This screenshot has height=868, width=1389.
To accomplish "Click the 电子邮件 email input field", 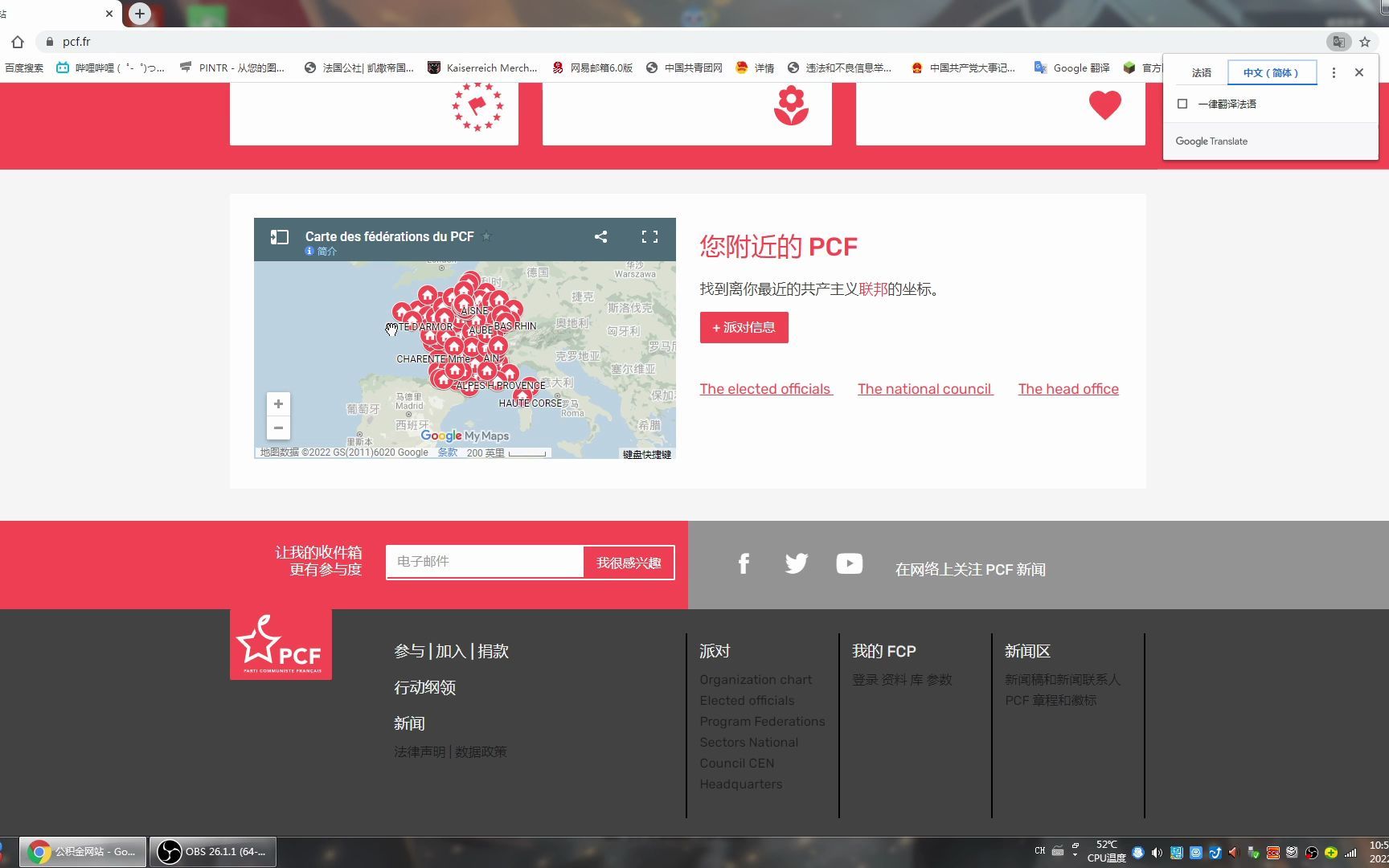I will pyautogui.click(x=485, y=562).
